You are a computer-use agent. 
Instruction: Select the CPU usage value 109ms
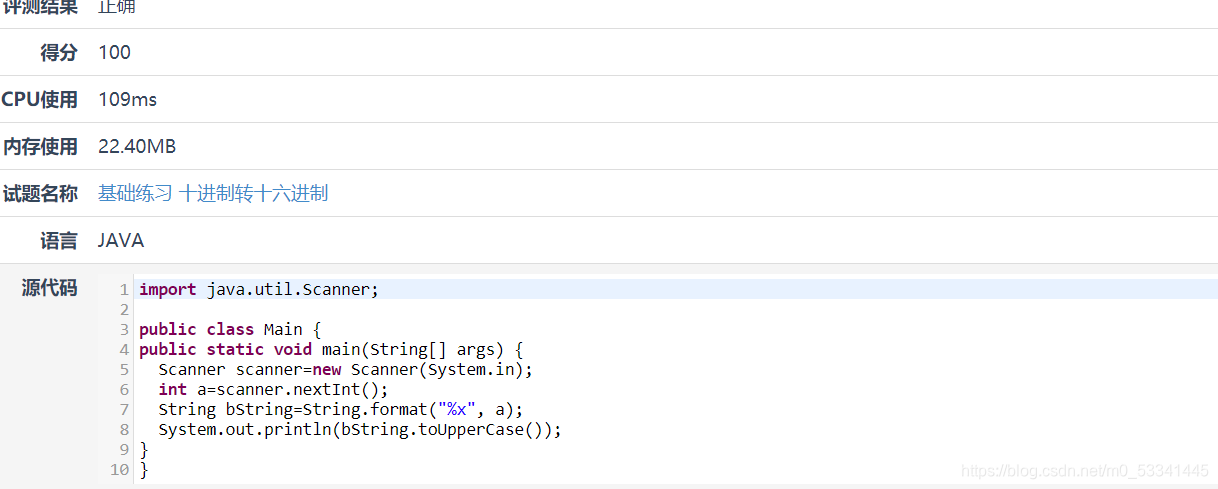(x=127, y=99)
